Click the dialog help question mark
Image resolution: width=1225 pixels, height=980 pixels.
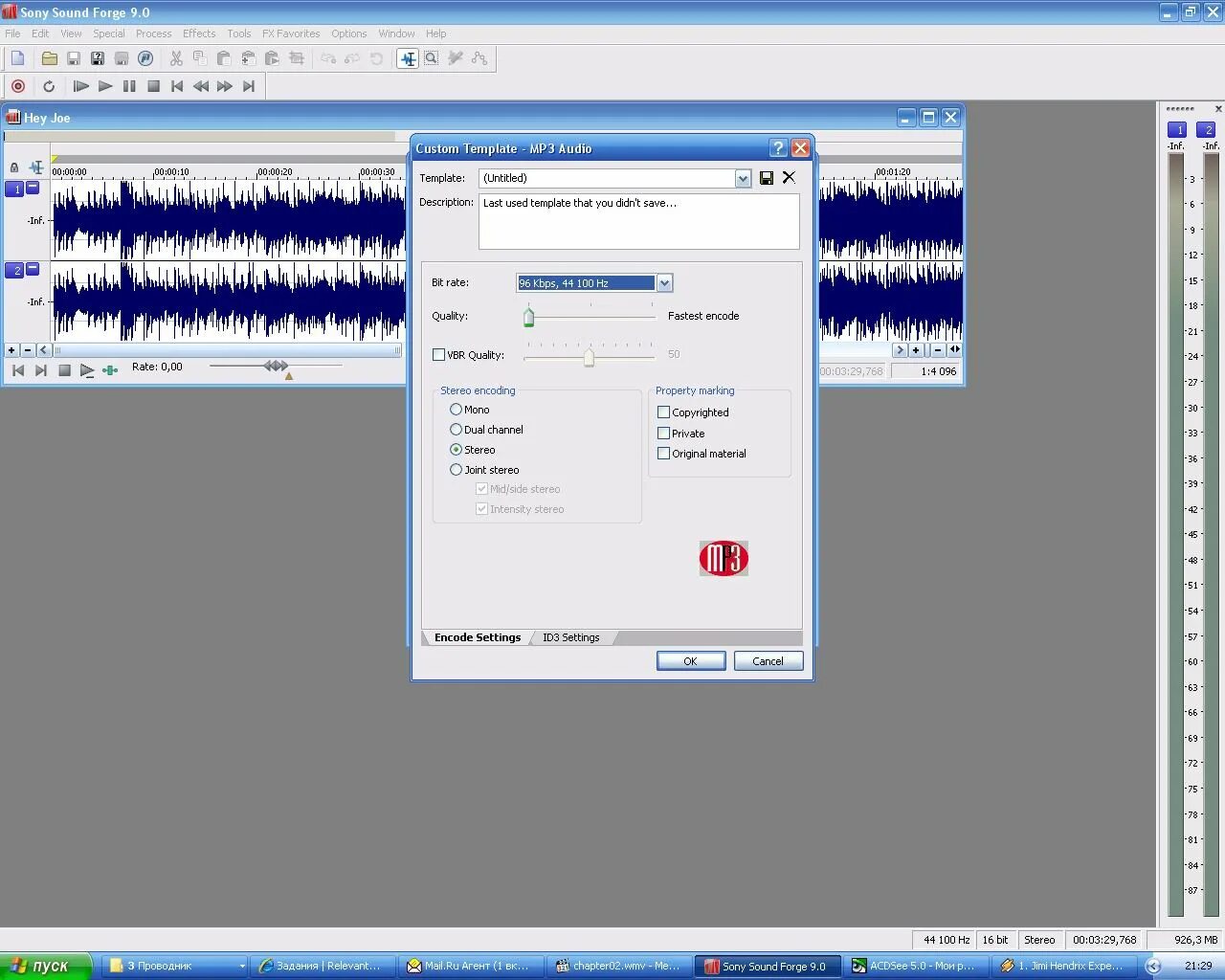778,147
